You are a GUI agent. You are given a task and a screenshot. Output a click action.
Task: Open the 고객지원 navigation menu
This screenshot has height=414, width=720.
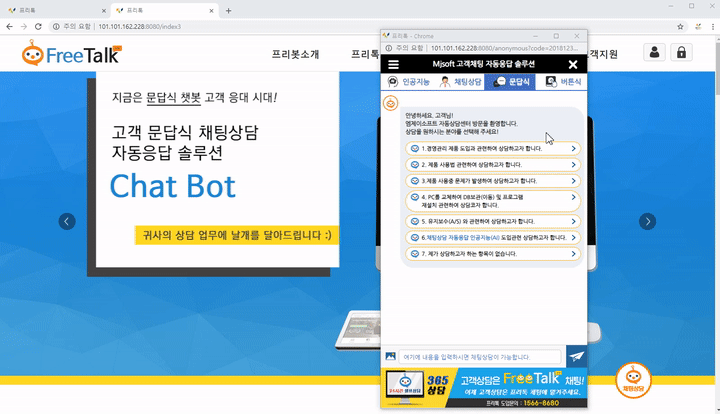click(602, 54)
